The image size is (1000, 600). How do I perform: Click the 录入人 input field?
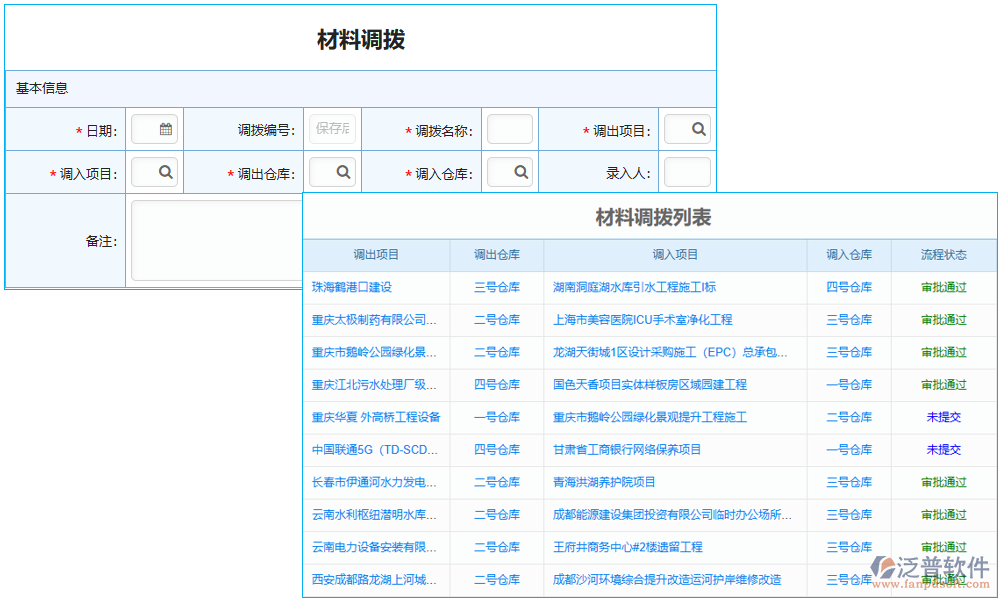click(x=687, y=171)
